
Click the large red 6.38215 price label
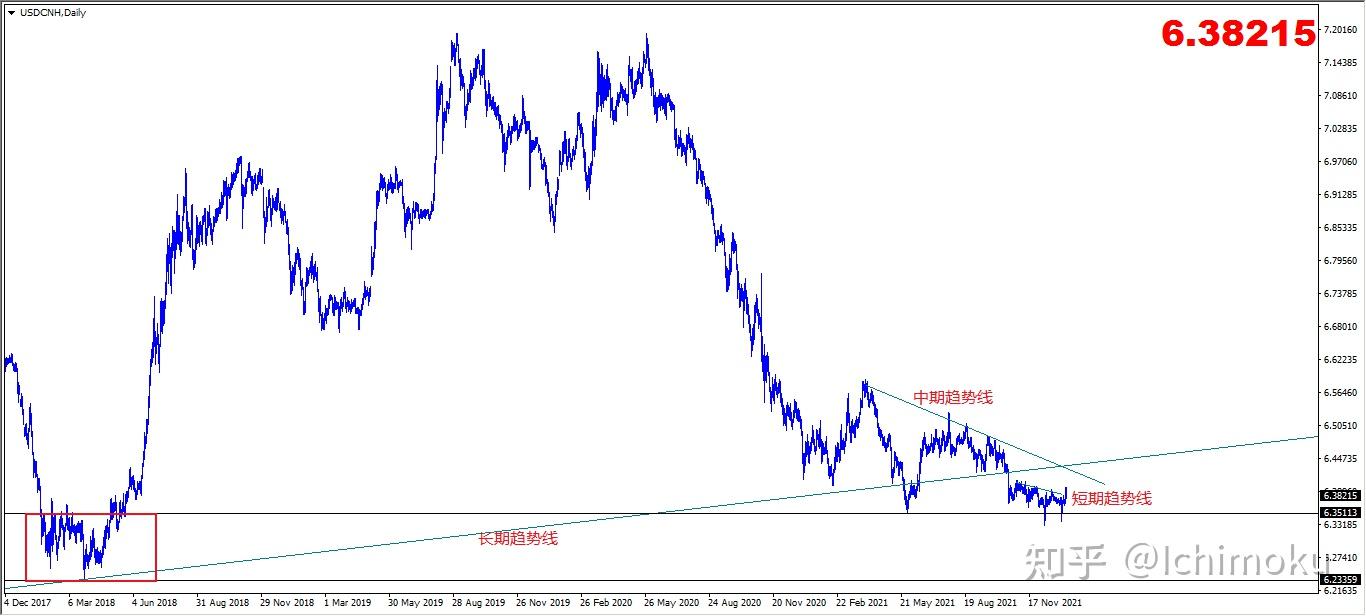pos(1238,33)
